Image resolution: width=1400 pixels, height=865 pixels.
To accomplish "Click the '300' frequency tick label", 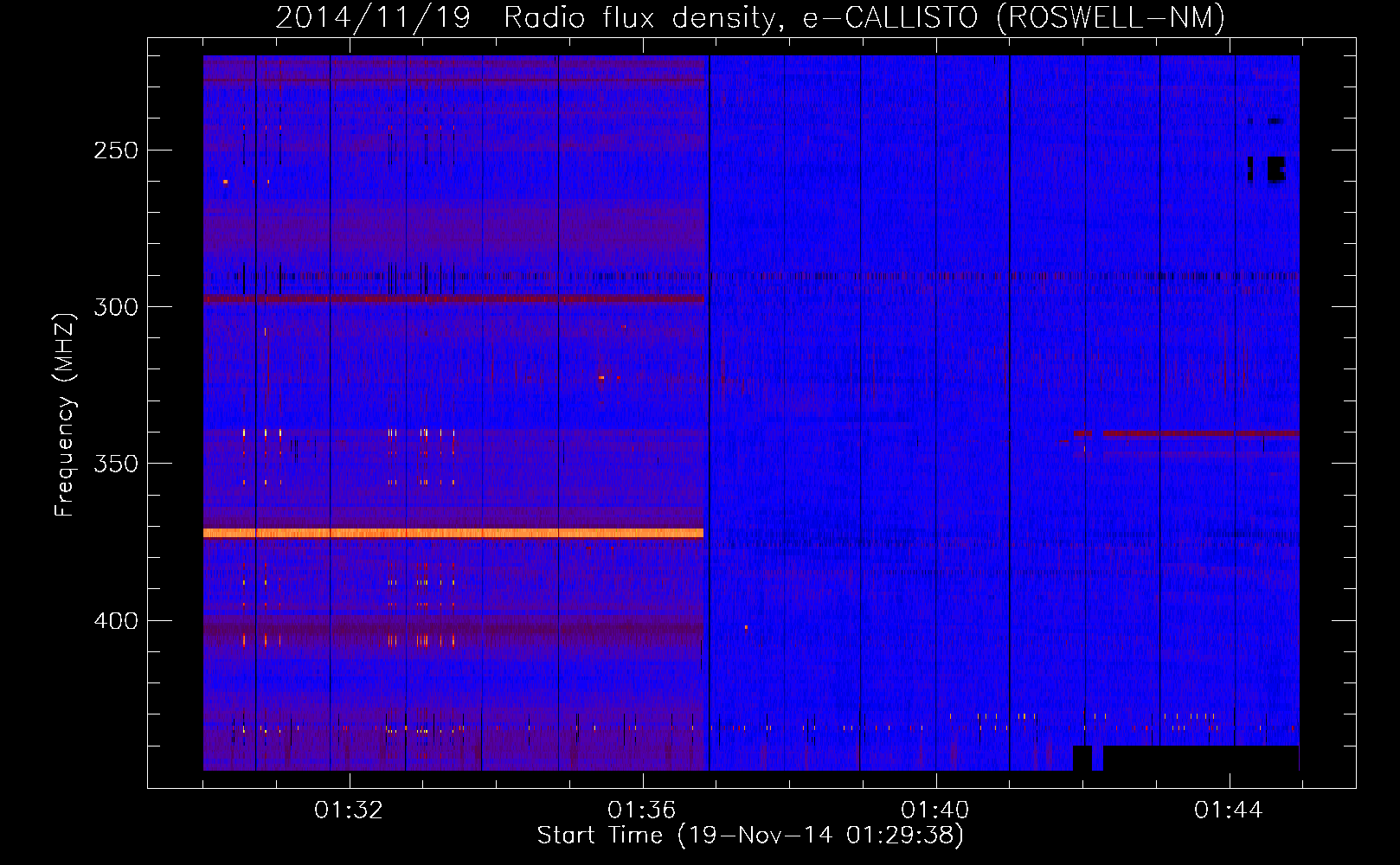I will (116, 307).
